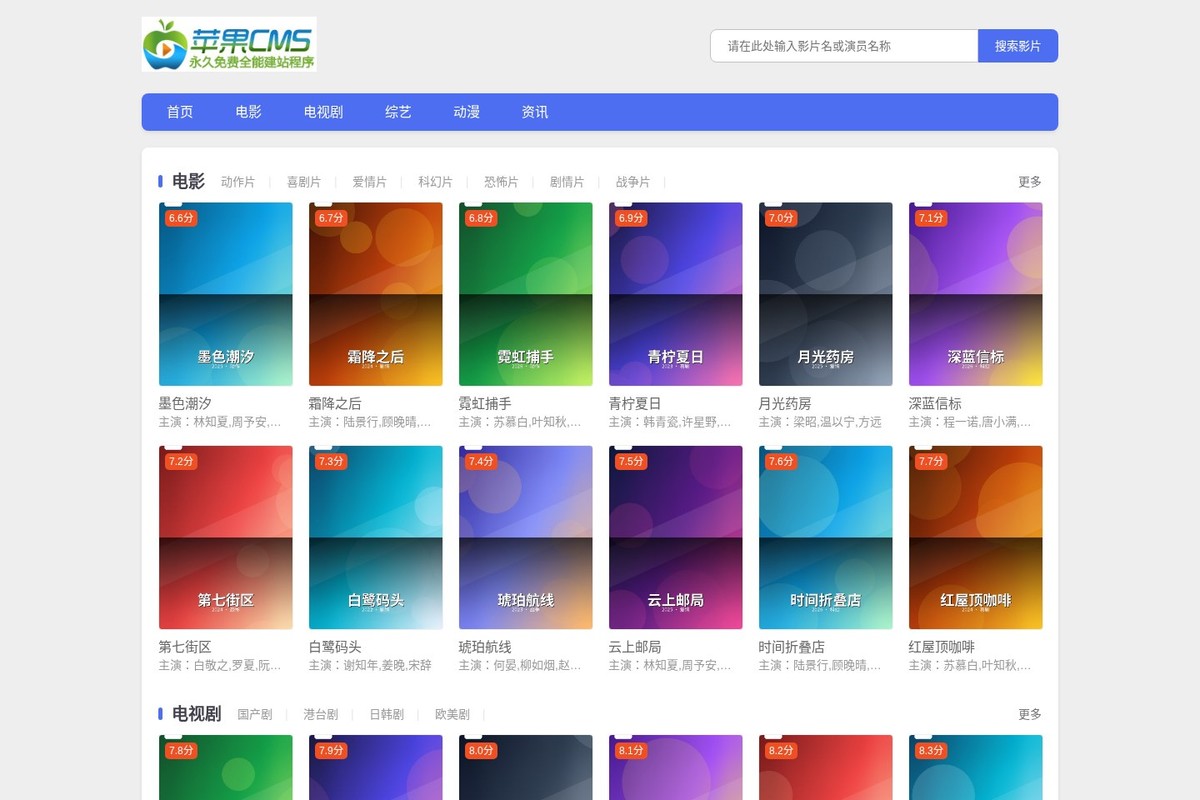Choose the 日韩剧 category link
Screen dimensions: 1200x800
387,715
